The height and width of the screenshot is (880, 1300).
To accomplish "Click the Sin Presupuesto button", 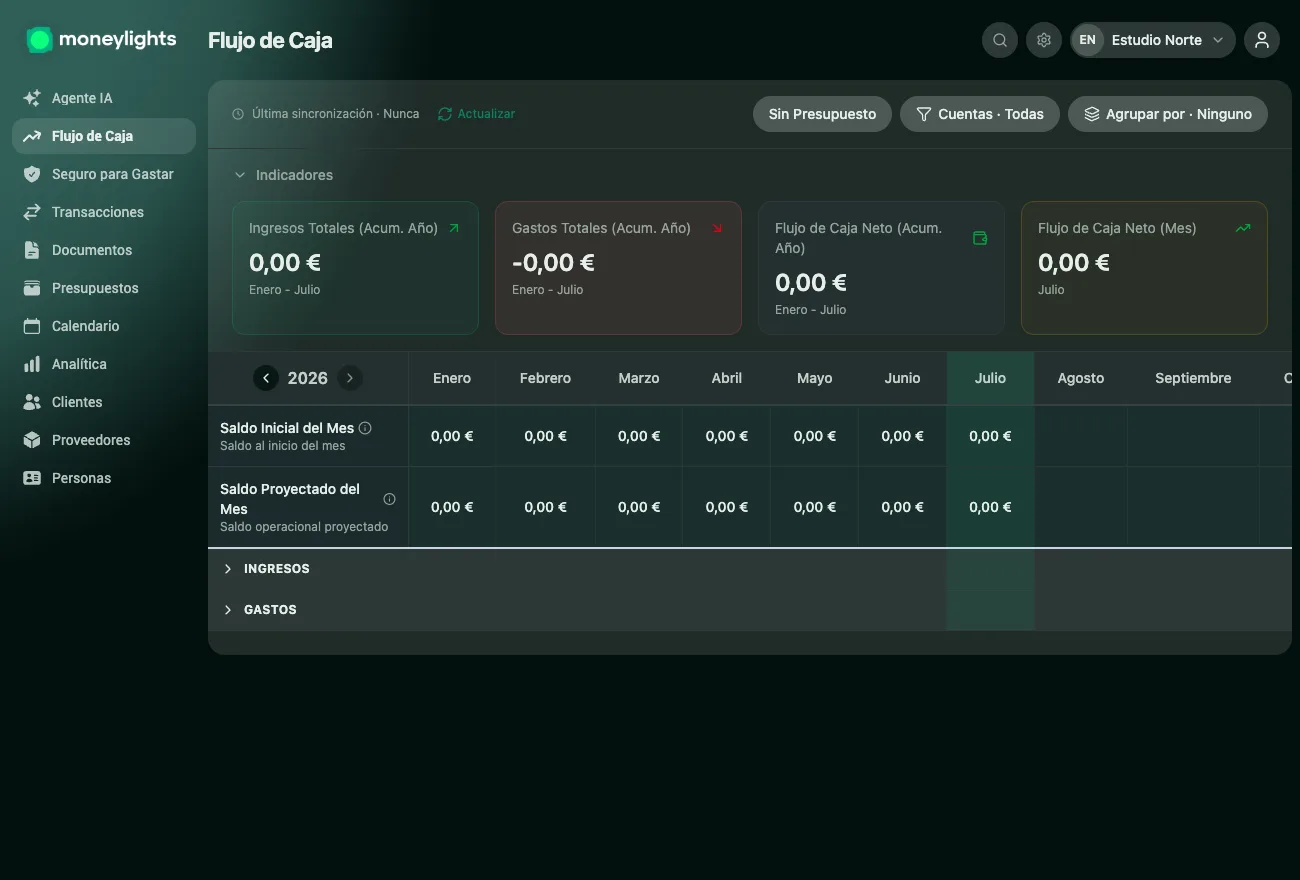I will [822, 114].
